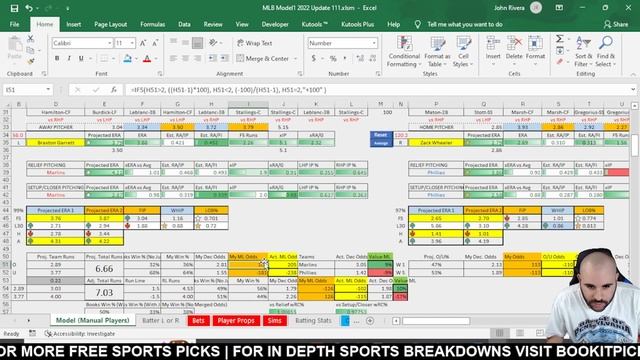Apply cell borders icon
640x360 pixels.
pos(104,59)
